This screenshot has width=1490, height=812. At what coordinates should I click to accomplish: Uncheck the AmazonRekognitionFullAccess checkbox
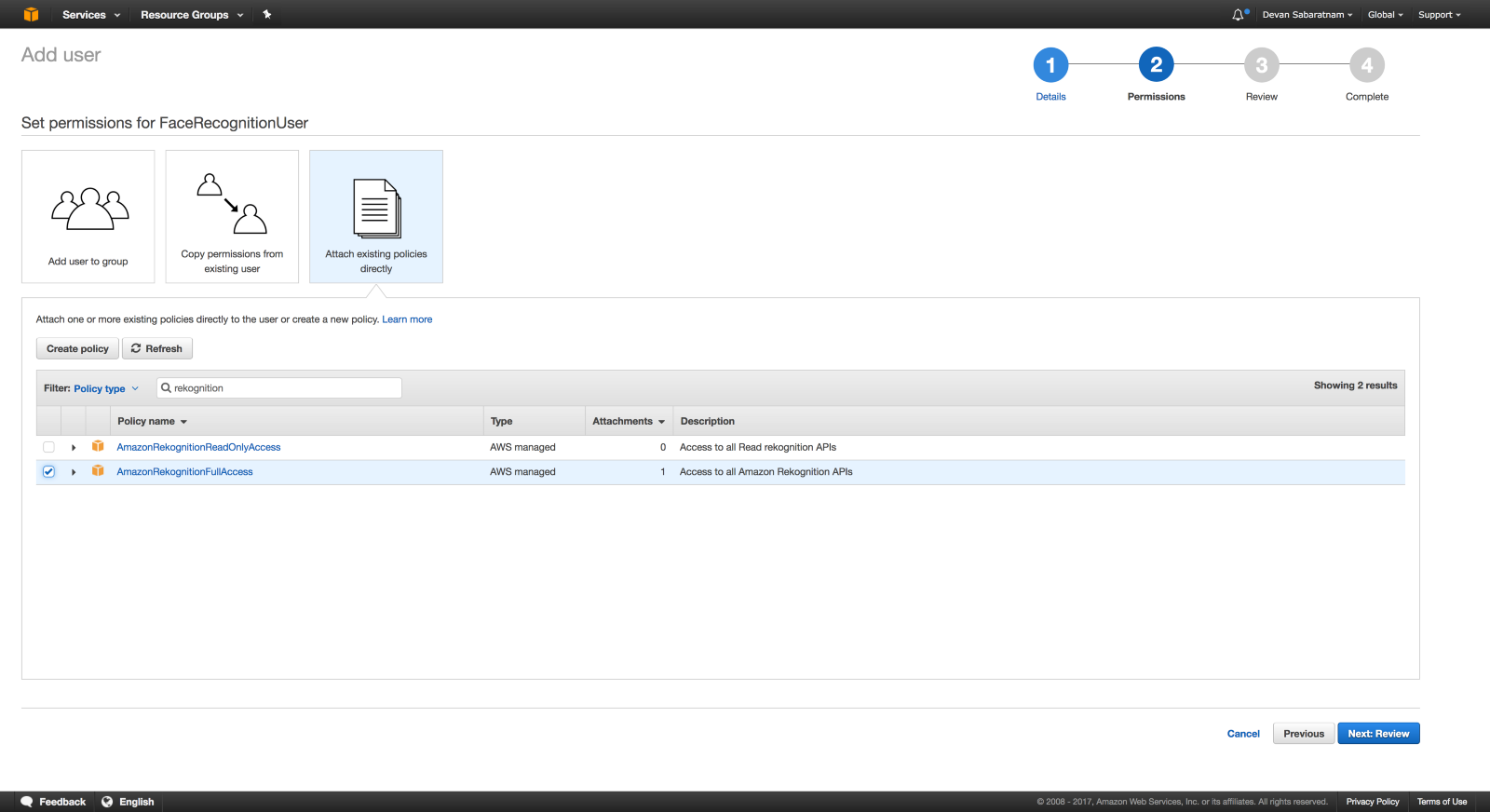point(48,472)
